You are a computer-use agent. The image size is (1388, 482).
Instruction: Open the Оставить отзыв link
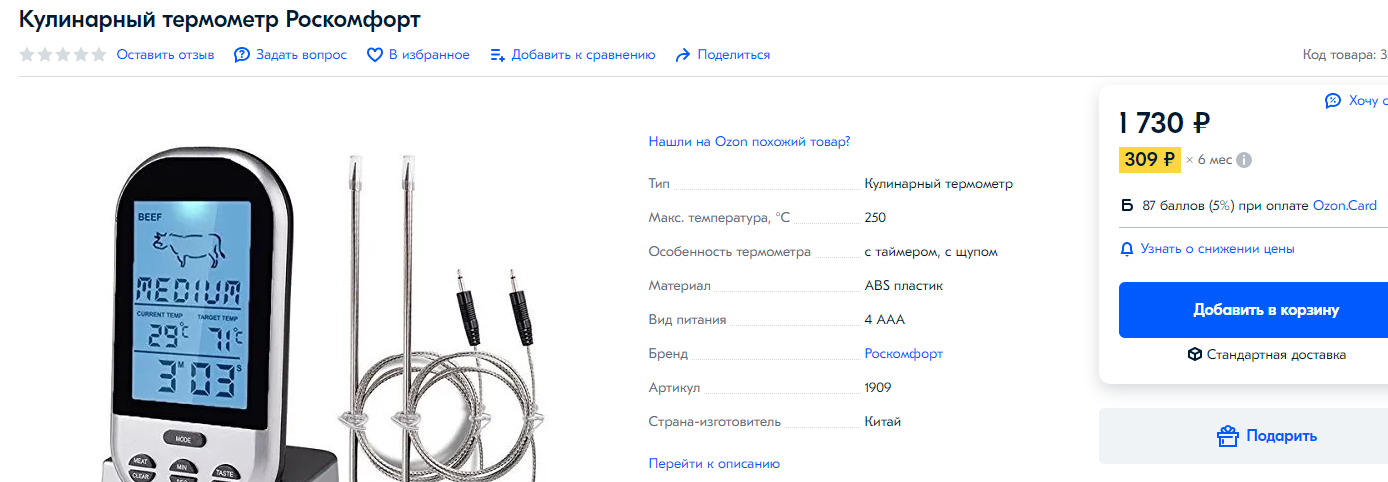click(x=166, y=55)
